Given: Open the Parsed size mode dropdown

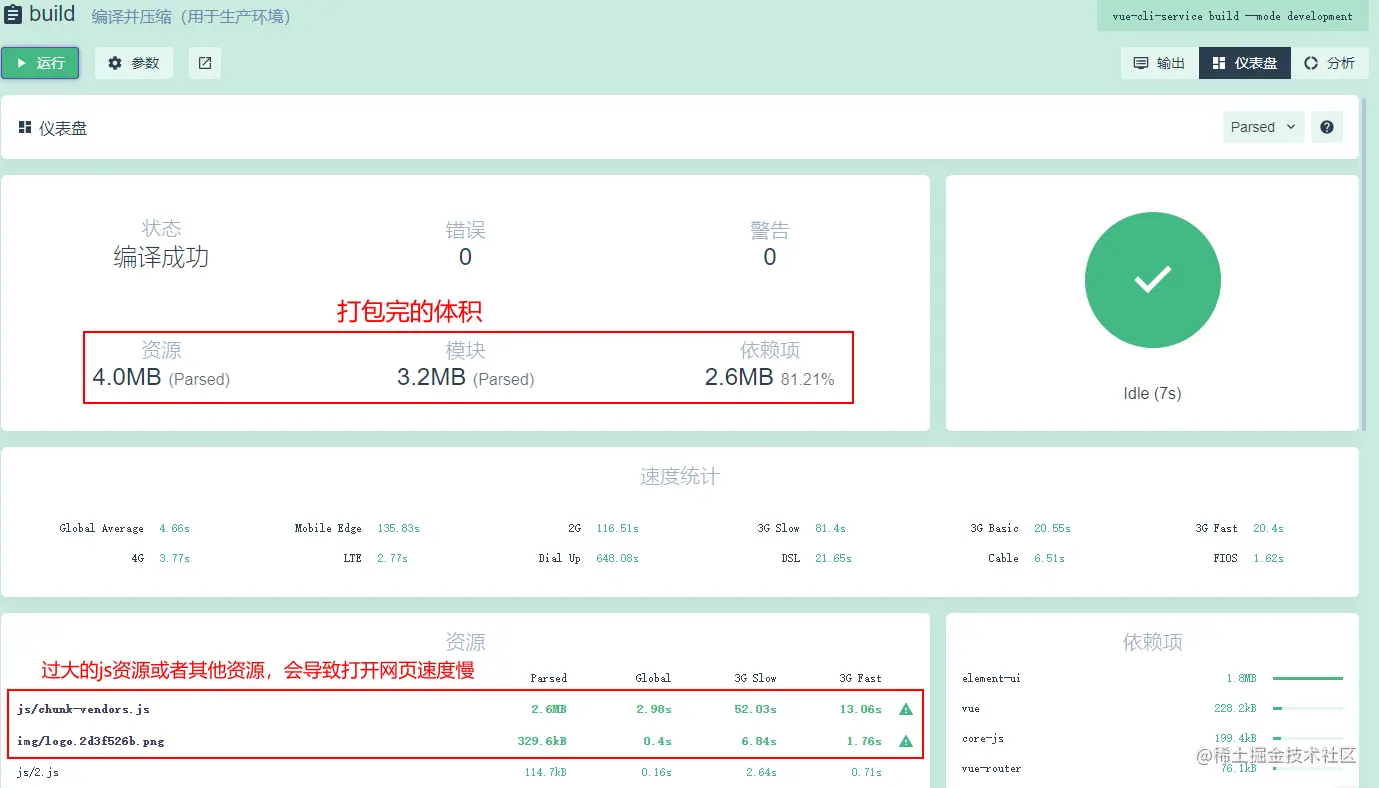Looking at the screenshot, I should (x=1263, y=127).
